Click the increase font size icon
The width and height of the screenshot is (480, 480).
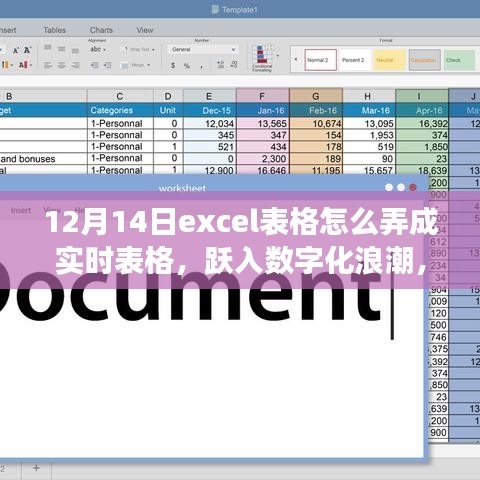(x=28, y=50)
